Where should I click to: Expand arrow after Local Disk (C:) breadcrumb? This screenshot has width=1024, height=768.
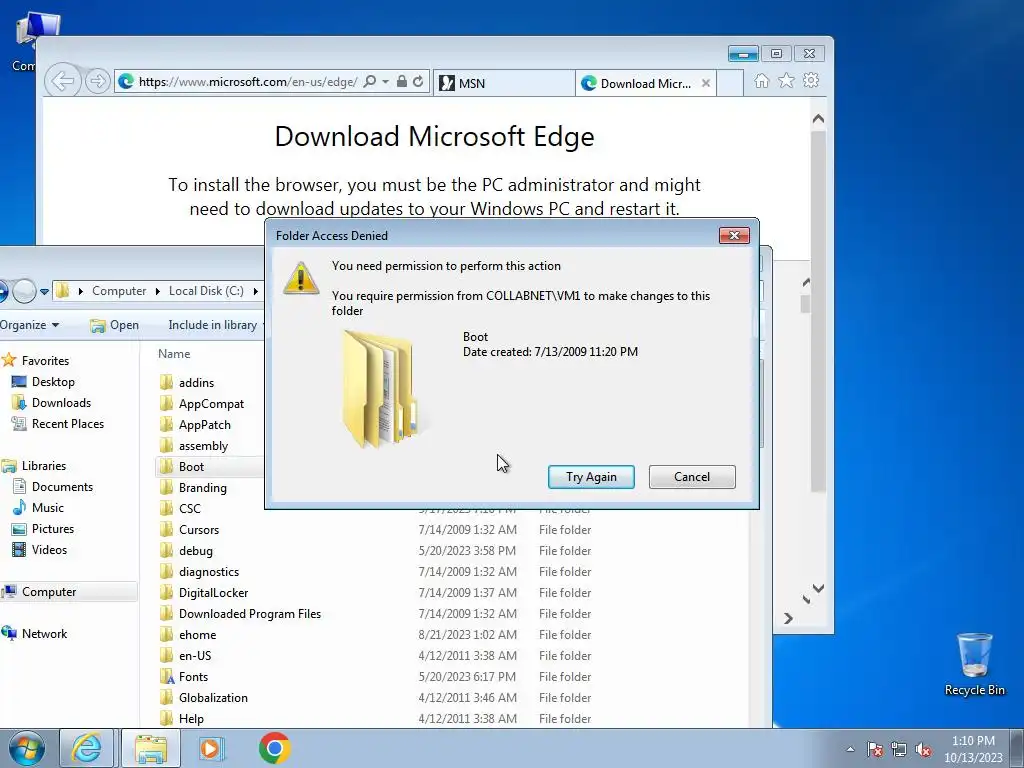click(255, 291)
